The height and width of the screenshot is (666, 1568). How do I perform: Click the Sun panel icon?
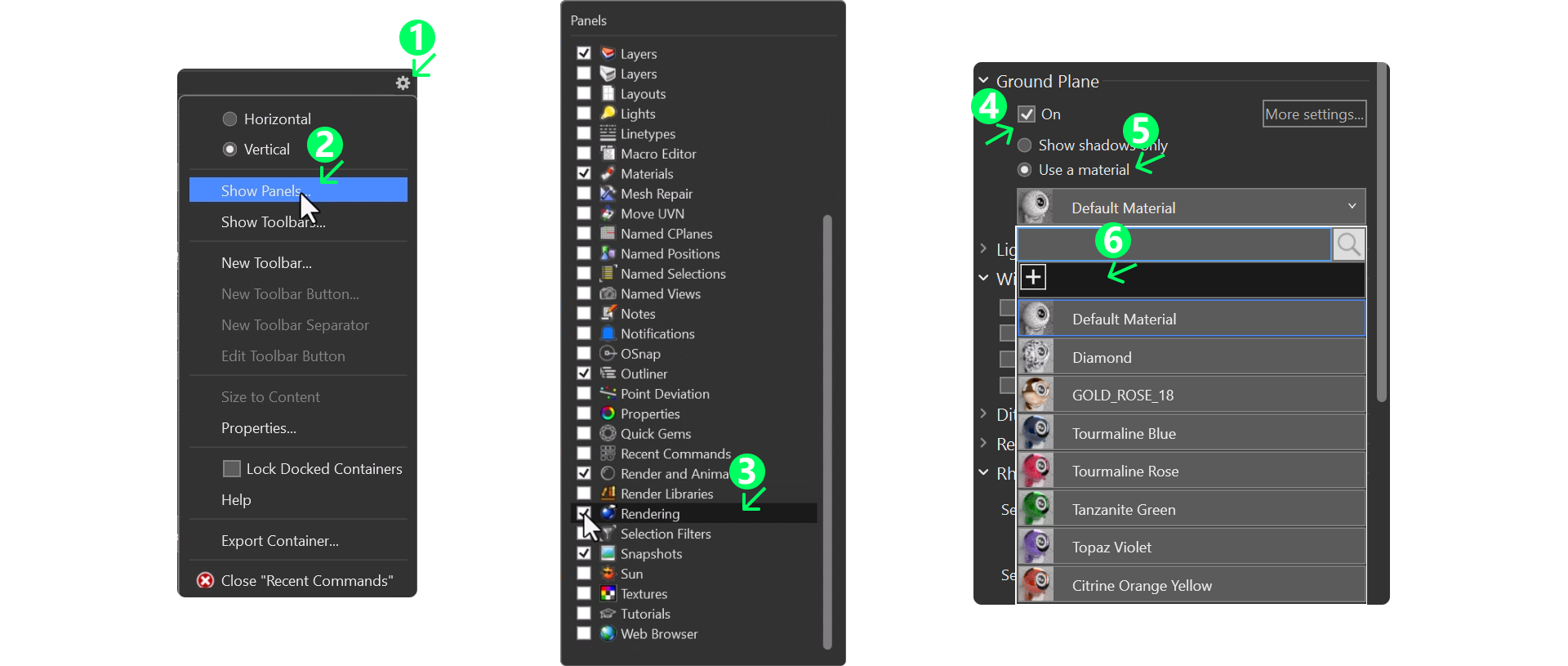point(608,574)
